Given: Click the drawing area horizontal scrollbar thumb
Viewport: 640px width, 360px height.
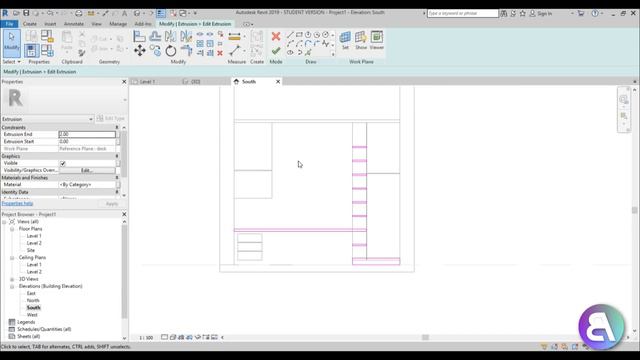Looking at the screenshot, I should 425,338.
